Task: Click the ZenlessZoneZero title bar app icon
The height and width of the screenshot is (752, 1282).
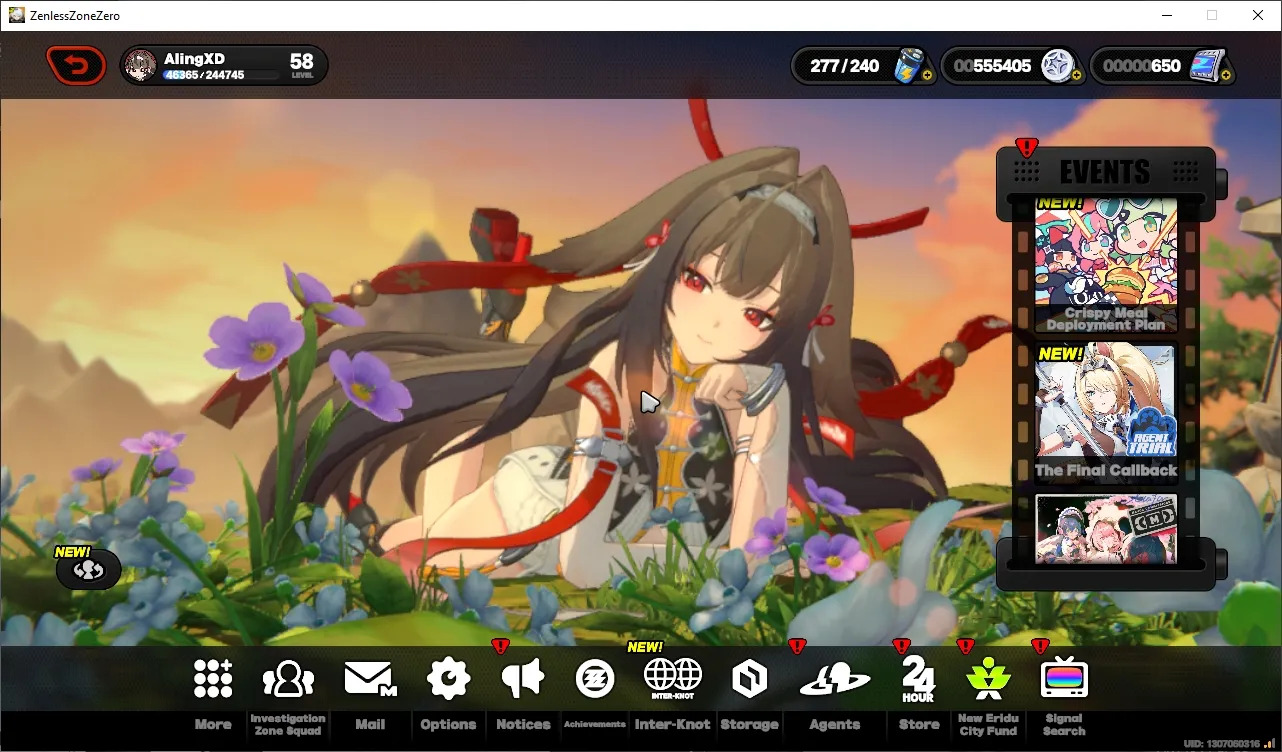Action: click(x=16, y=15)
